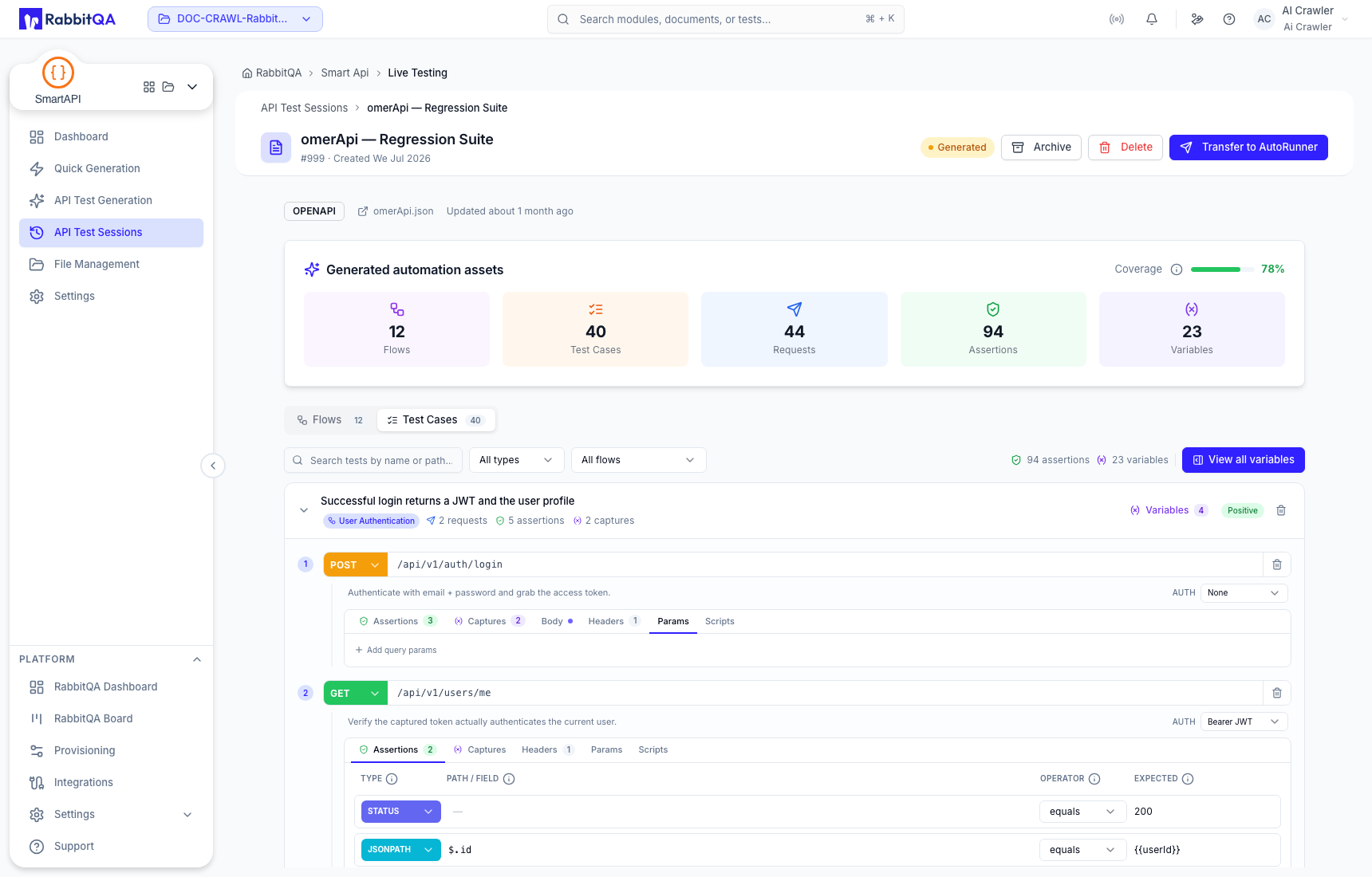
Task: Open Dashboard in the sidebar
Action: (x=111, y=137)
